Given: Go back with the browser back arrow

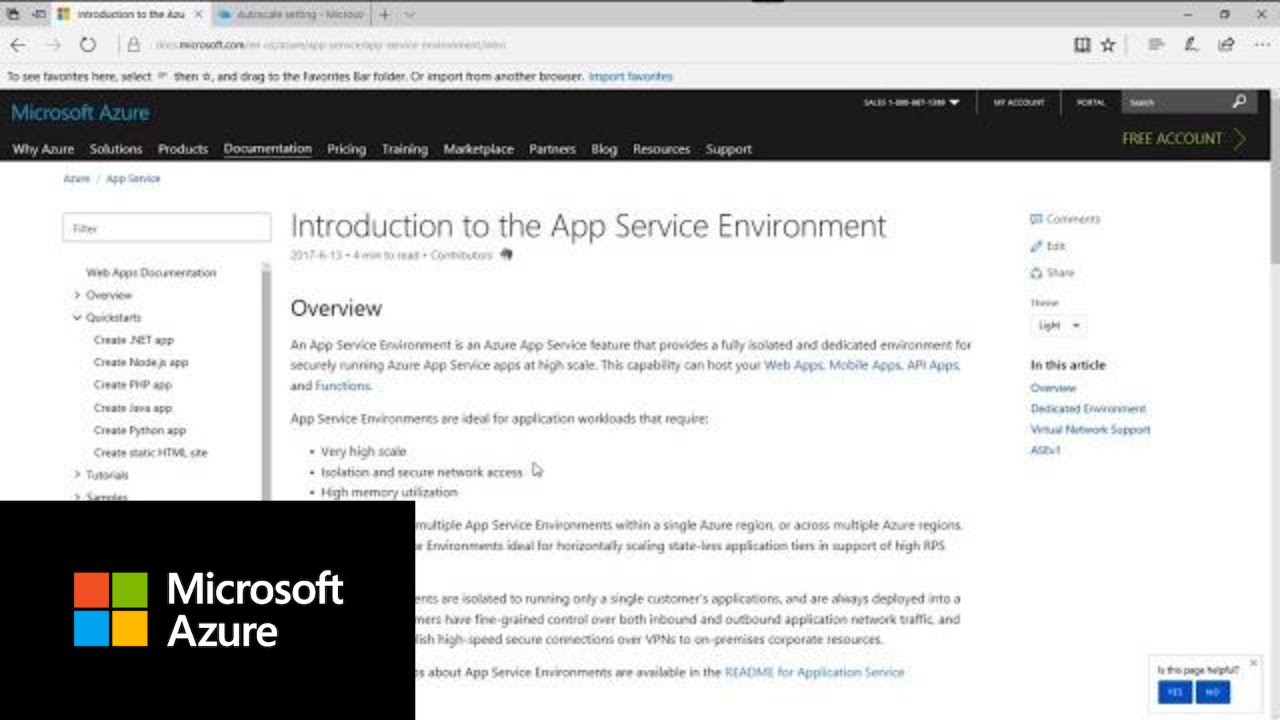Looking at the screenshot, I should point(17,45).
